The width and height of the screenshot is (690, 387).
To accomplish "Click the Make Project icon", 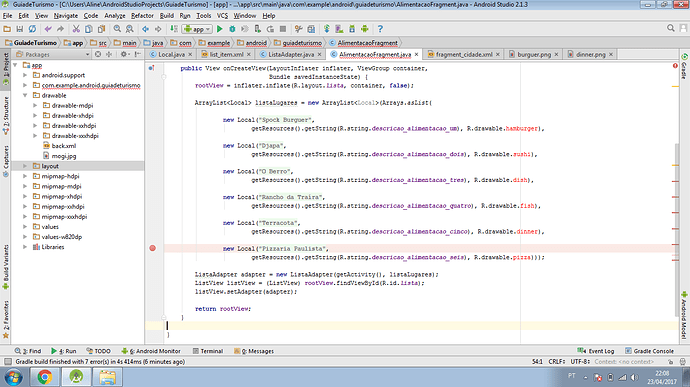I will 174,29.
